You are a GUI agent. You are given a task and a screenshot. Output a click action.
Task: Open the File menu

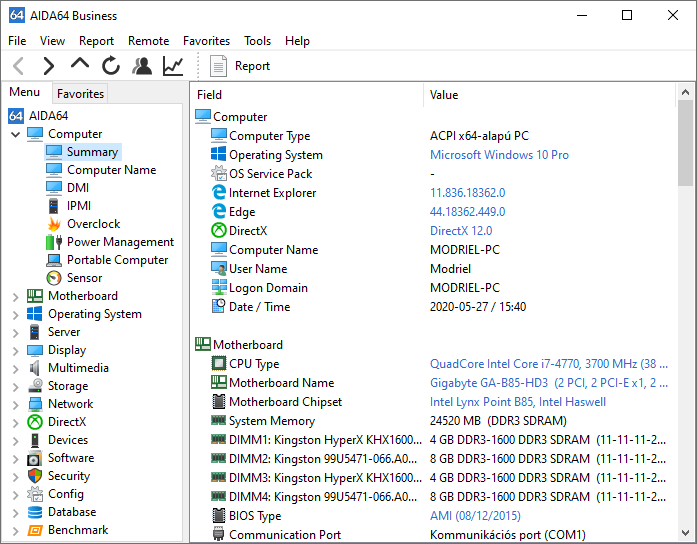[x=17, y=41]
